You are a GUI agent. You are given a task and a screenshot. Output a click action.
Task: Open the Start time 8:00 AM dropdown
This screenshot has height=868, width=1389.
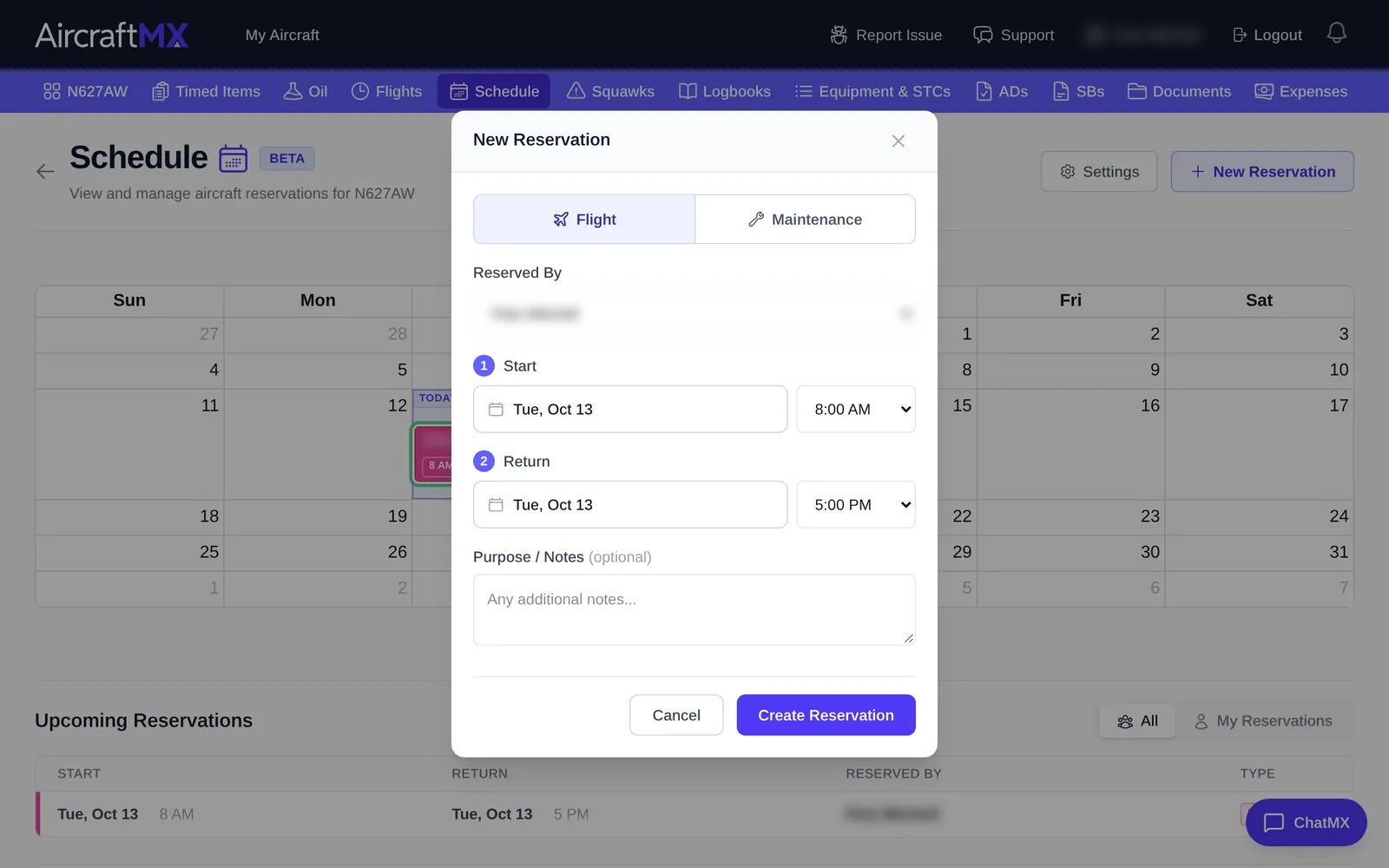point(856,409)
